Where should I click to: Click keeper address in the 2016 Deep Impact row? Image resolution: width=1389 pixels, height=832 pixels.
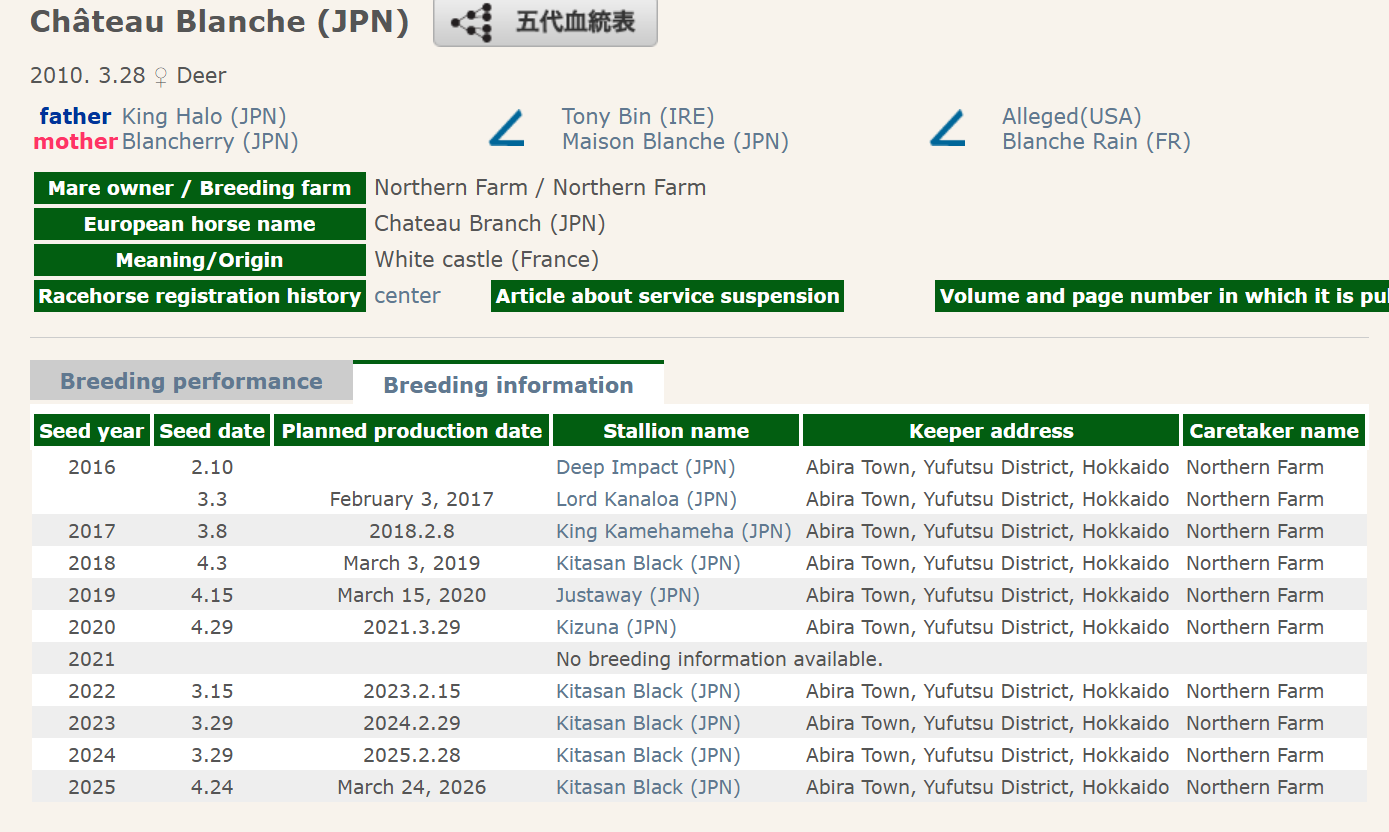[987, 467]
